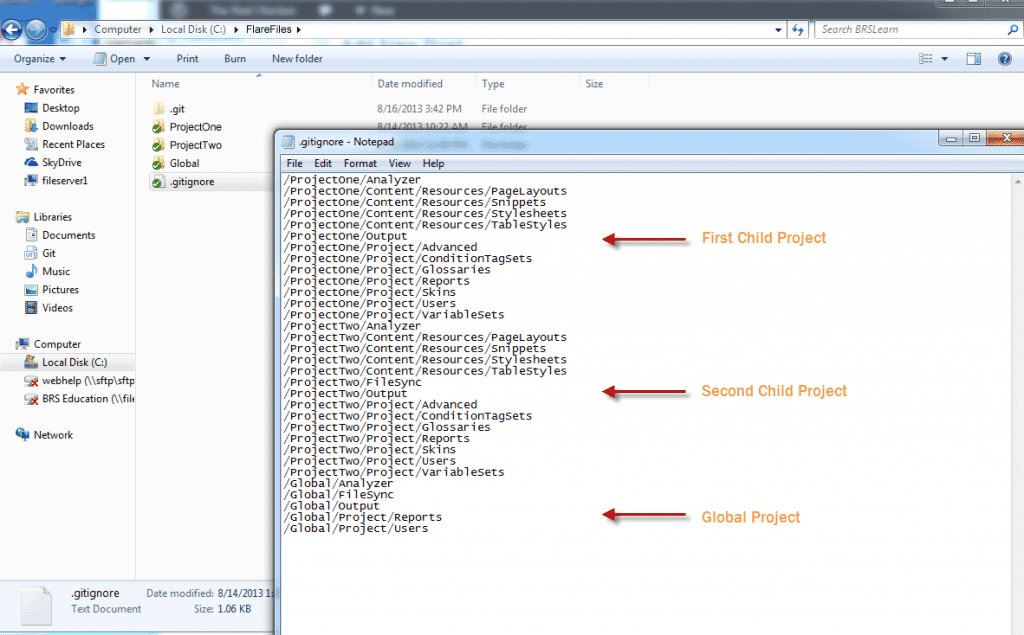Image resolution: width=1024 pixels, height=635 pixels.
Task: Click the Back navigation arrow button
Action: [x=14, y=30]
